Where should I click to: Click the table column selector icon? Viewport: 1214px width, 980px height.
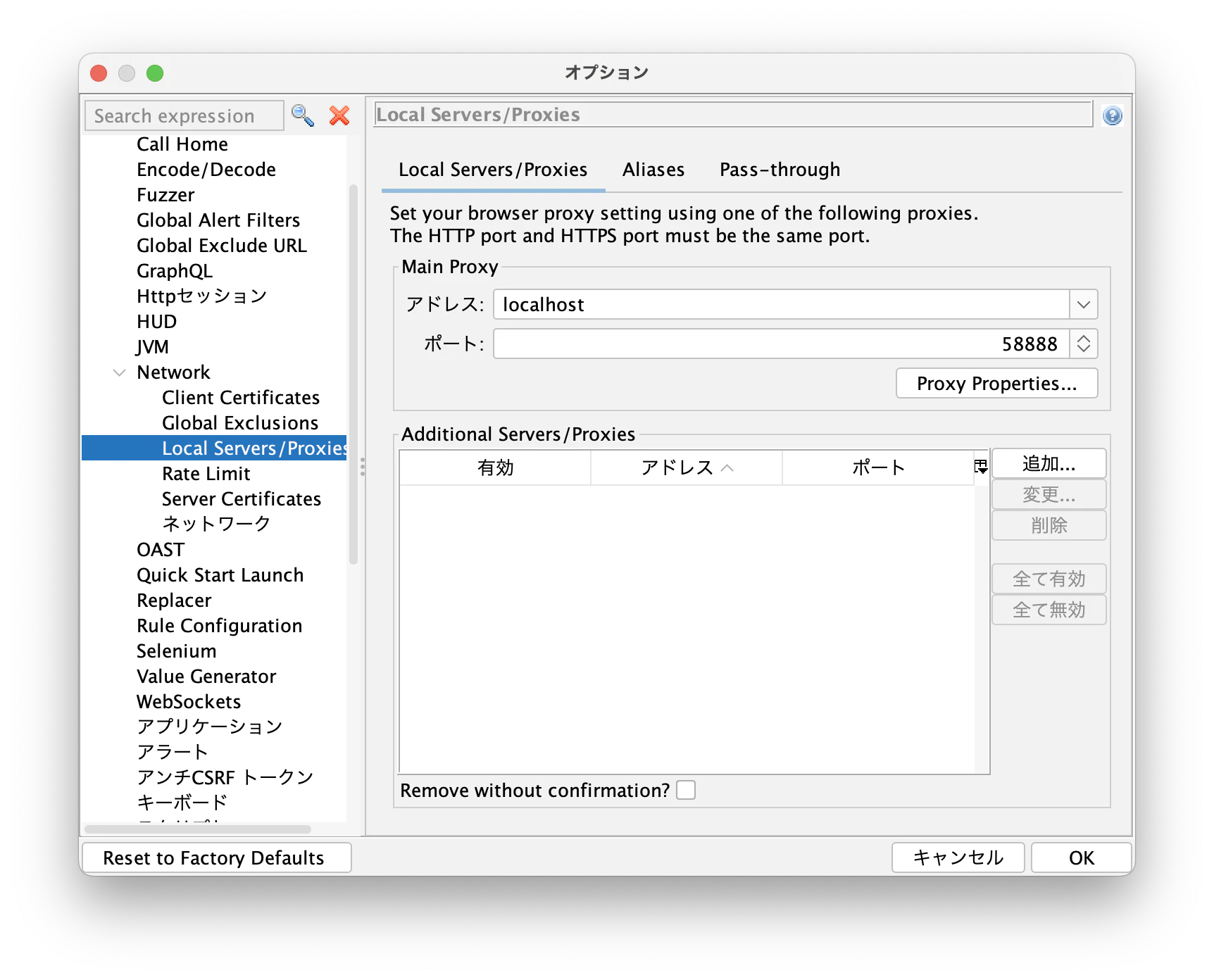point(981,466)
